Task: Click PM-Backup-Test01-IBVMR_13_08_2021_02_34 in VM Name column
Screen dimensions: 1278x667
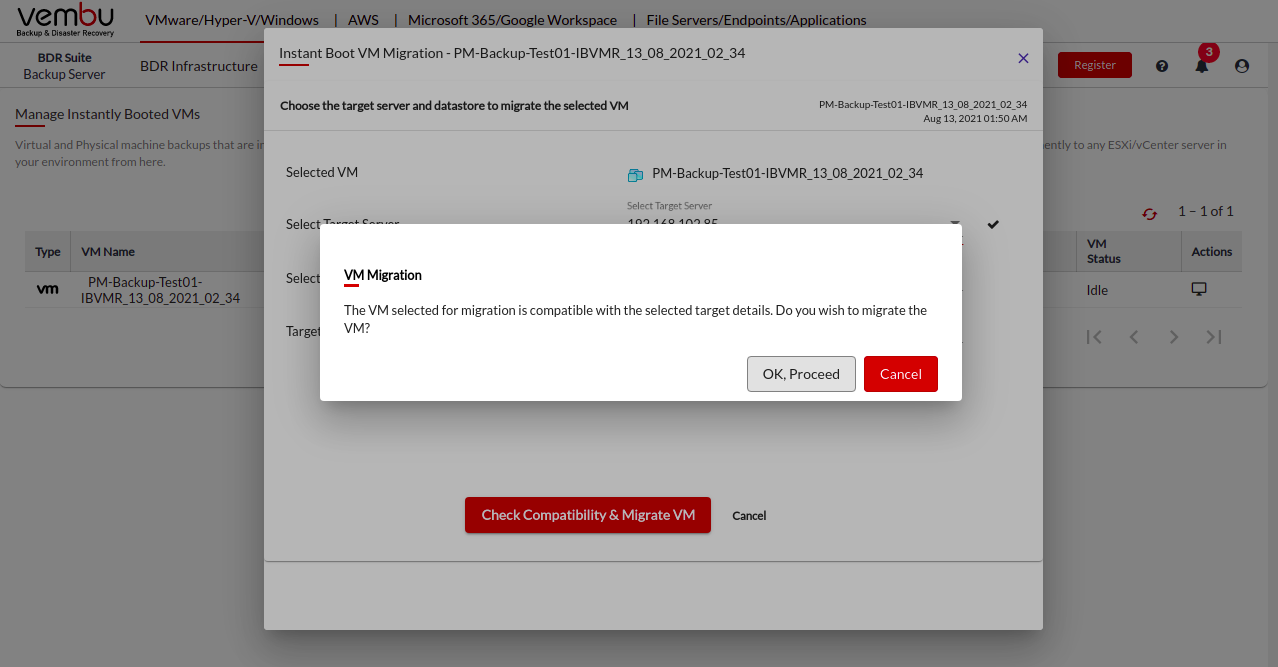Action: click(x=160, y=290)
